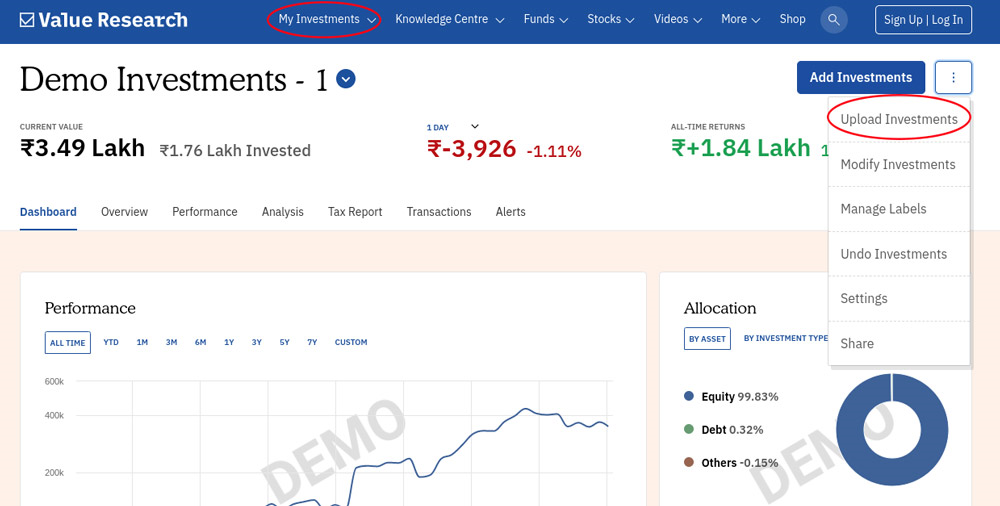Open the Funds navigation menu
Image resolution: width=1000 pixels, height=506 pixels.
coord(545,19)
